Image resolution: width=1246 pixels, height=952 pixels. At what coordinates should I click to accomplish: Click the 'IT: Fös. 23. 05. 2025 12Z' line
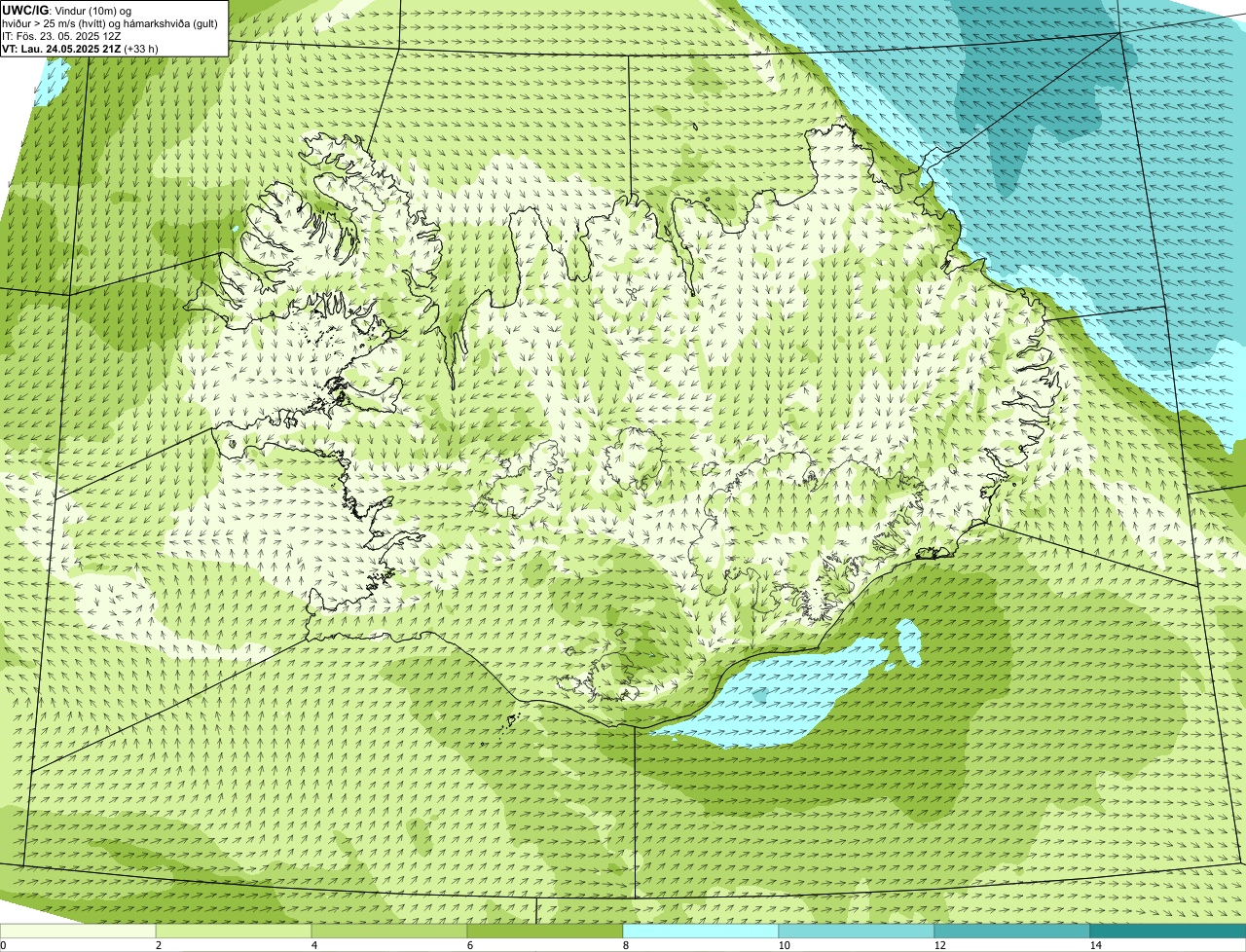pyautogui.click(x=61, y=35)
